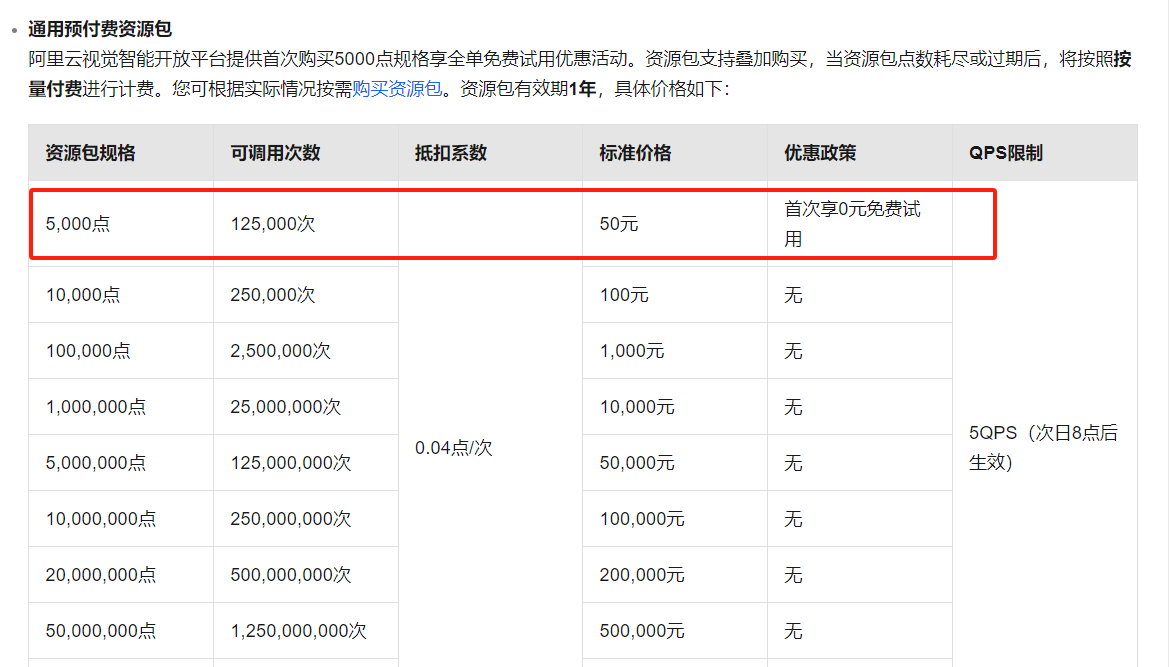
Task: Click the 可调用次数 column header
Action: tap(306, 153)
